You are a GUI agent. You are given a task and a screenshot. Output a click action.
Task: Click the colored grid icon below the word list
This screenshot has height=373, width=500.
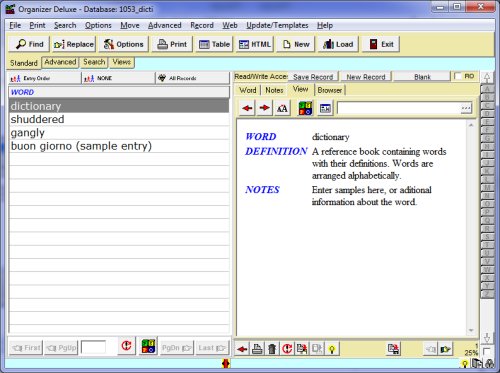pyautogui.click(x=148, y=346)
